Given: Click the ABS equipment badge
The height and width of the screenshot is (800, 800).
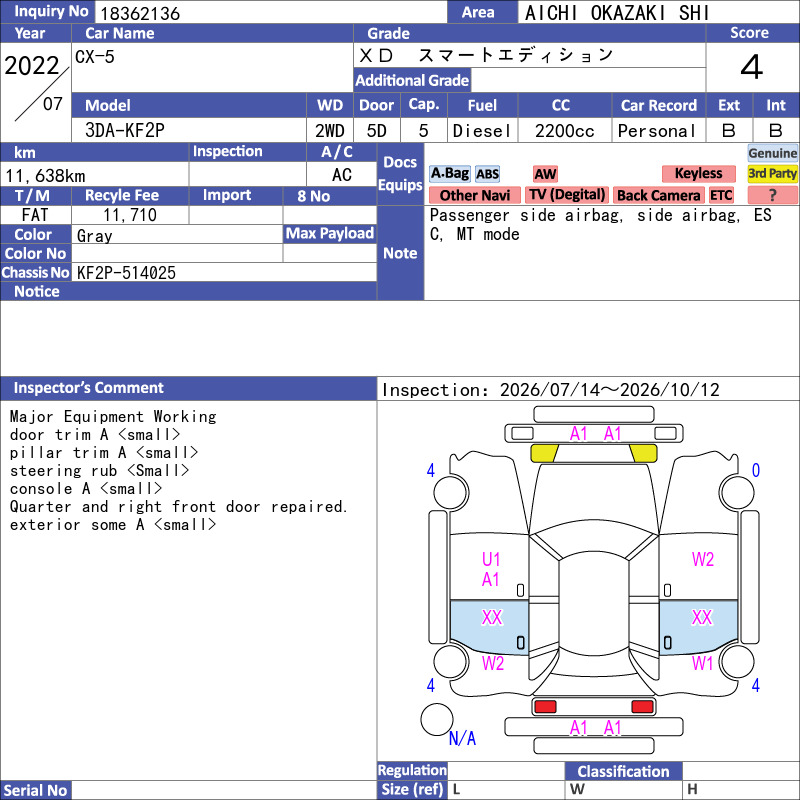Looking at the screenshot, I should tap(487, 174).
